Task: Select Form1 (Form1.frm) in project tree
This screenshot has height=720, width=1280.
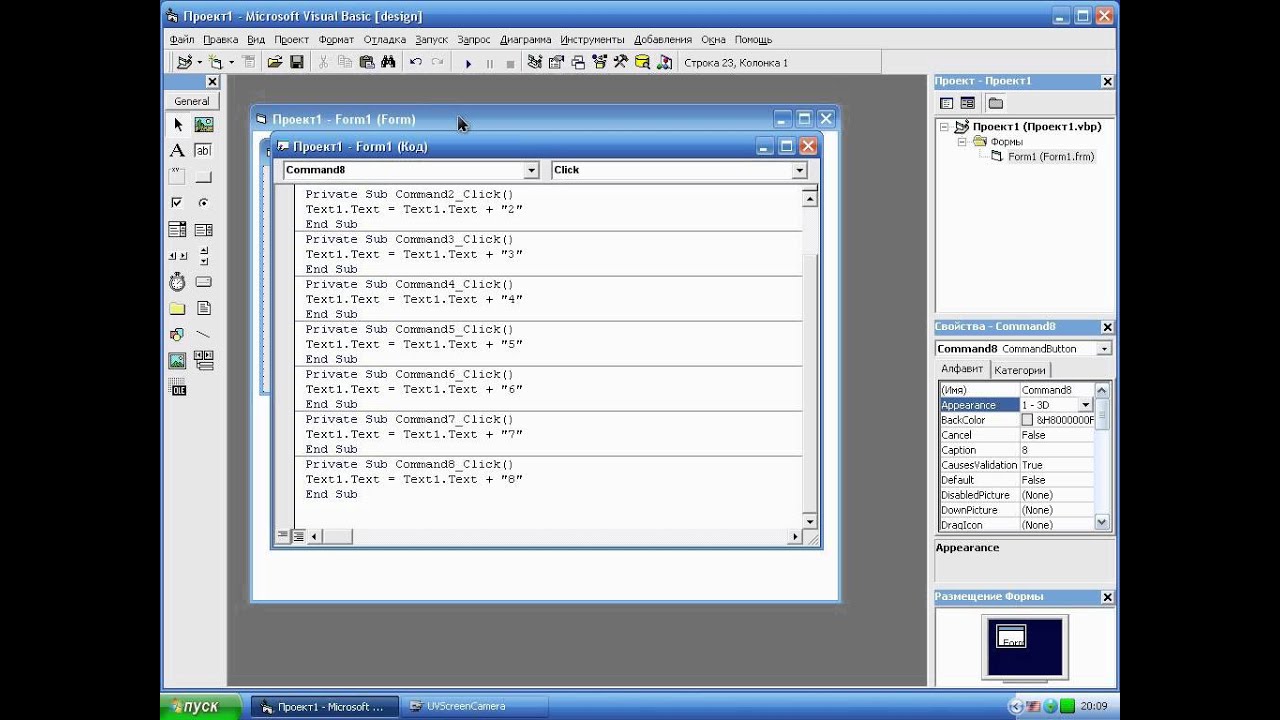Action: point(1050,157)
